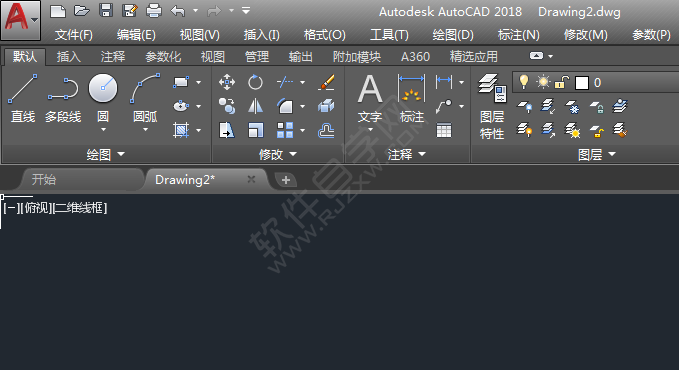679x370 pixels.
Task: Click the Mirror tool icon
Action: pos(255,106)
